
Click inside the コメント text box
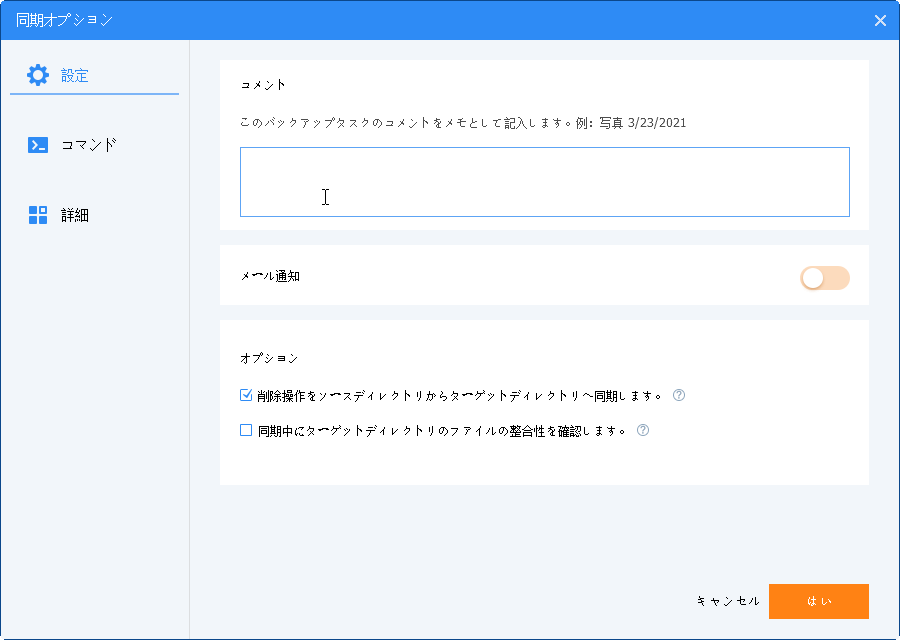point(544,182)
